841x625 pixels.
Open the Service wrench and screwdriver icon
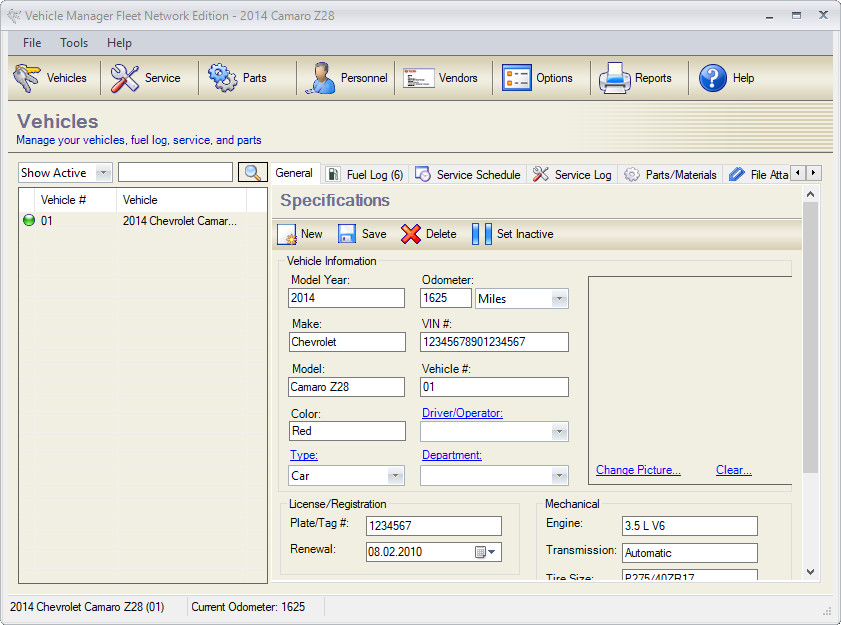(124, 78)
